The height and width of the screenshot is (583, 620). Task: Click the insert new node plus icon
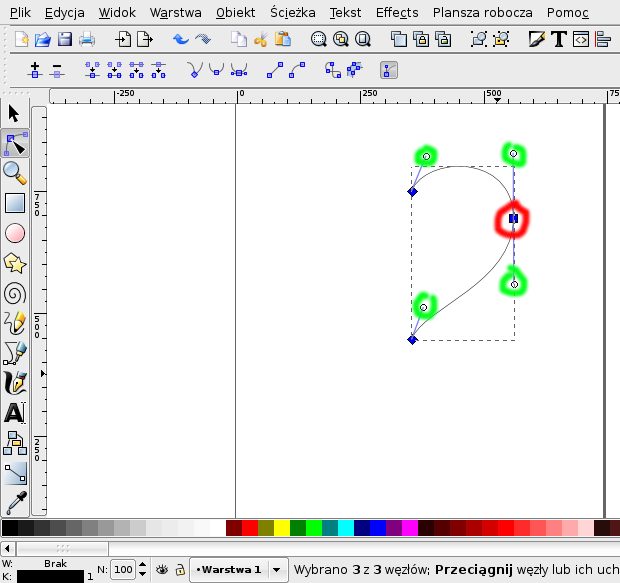pyautogui.click(x=35, y=71)
